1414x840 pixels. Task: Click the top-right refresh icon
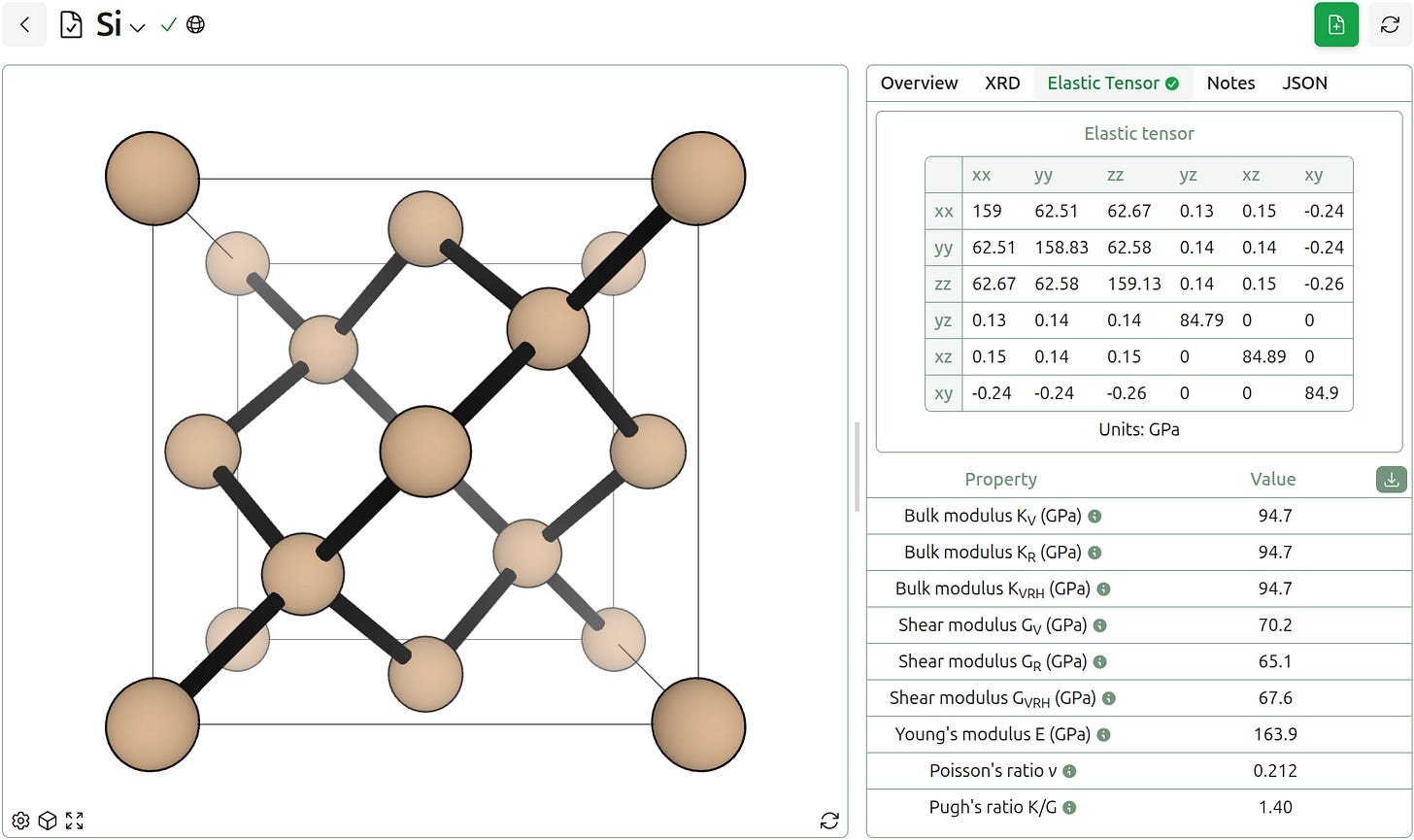(1390, 25)
